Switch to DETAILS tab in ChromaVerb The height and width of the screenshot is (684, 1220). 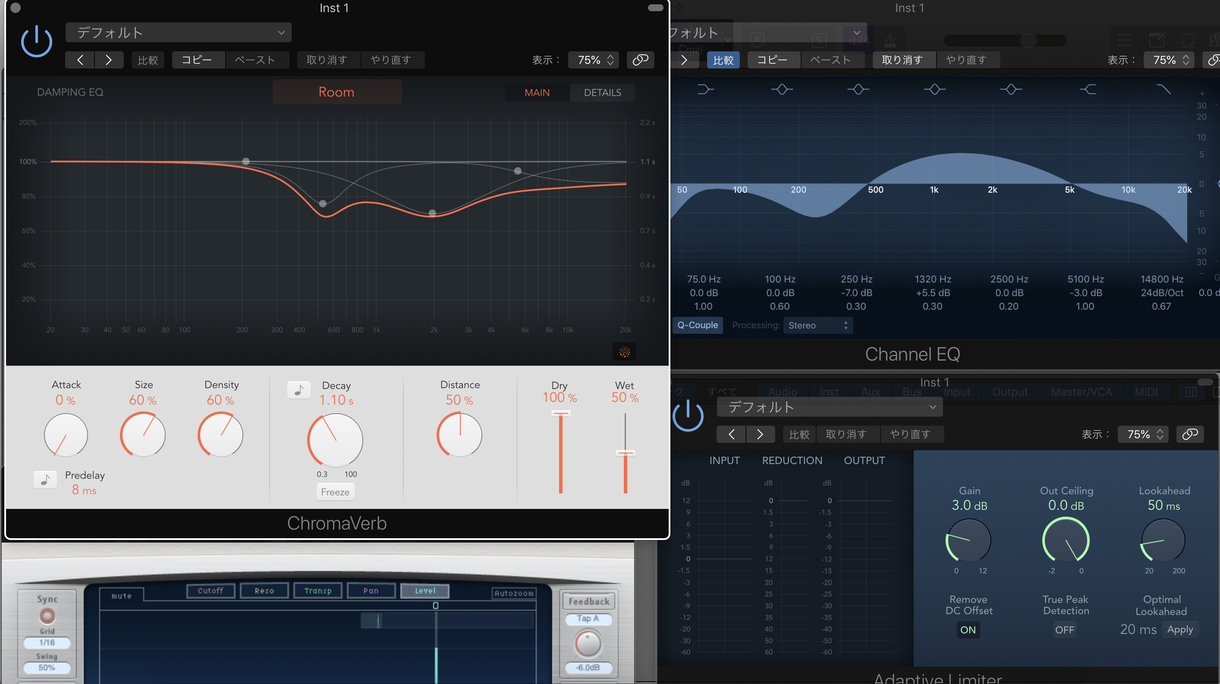[603, 92]
